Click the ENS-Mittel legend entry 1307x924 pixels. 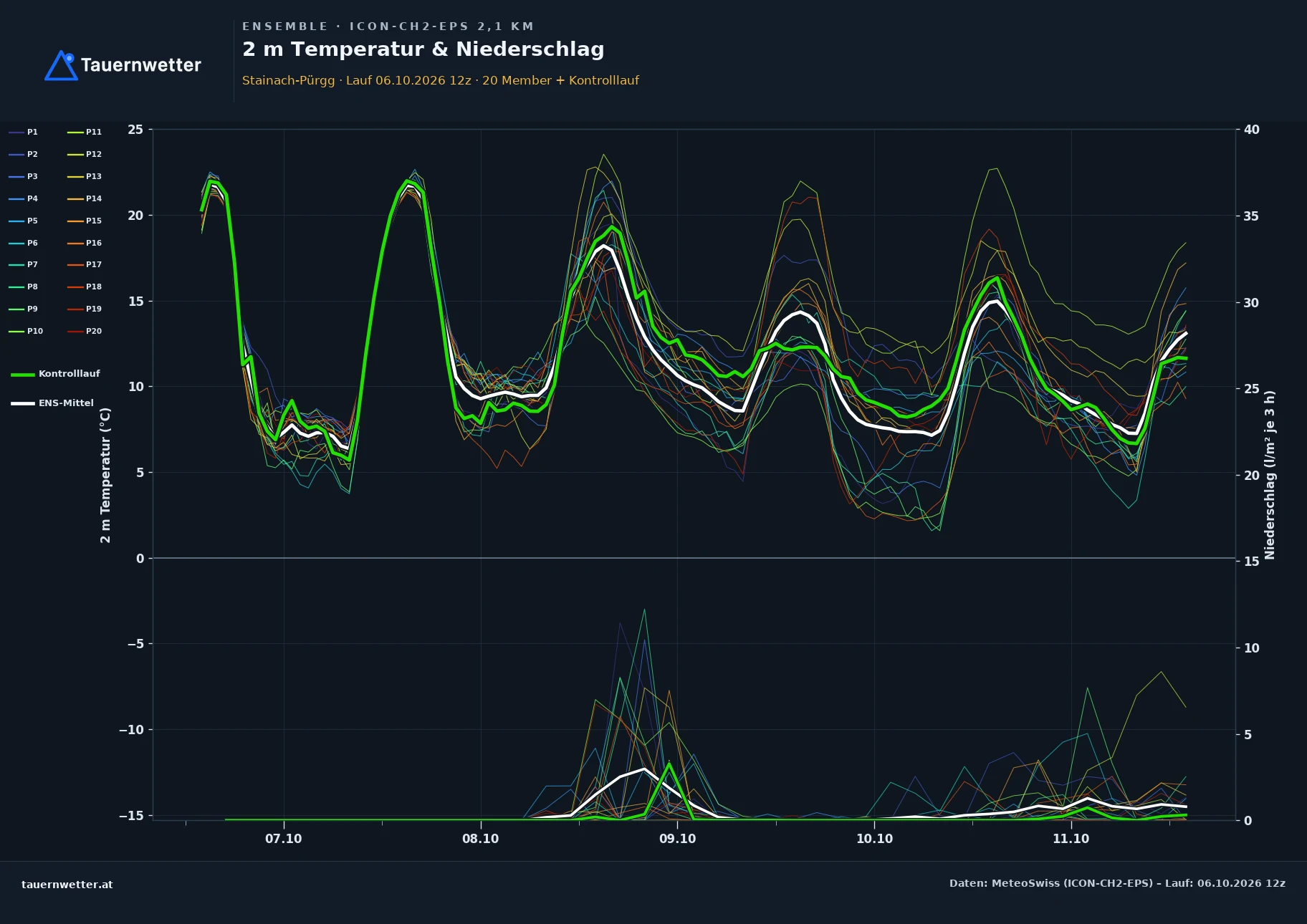coord(52,403)
